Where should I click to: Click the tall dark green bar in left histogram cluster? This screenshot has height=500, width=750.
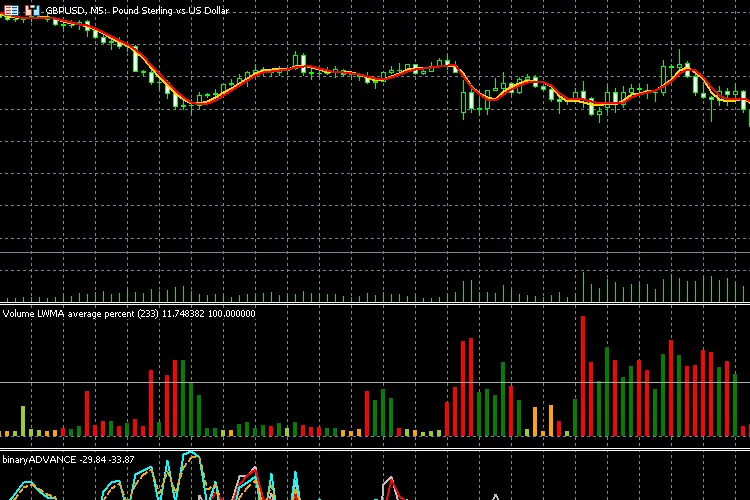click(184, 398)
